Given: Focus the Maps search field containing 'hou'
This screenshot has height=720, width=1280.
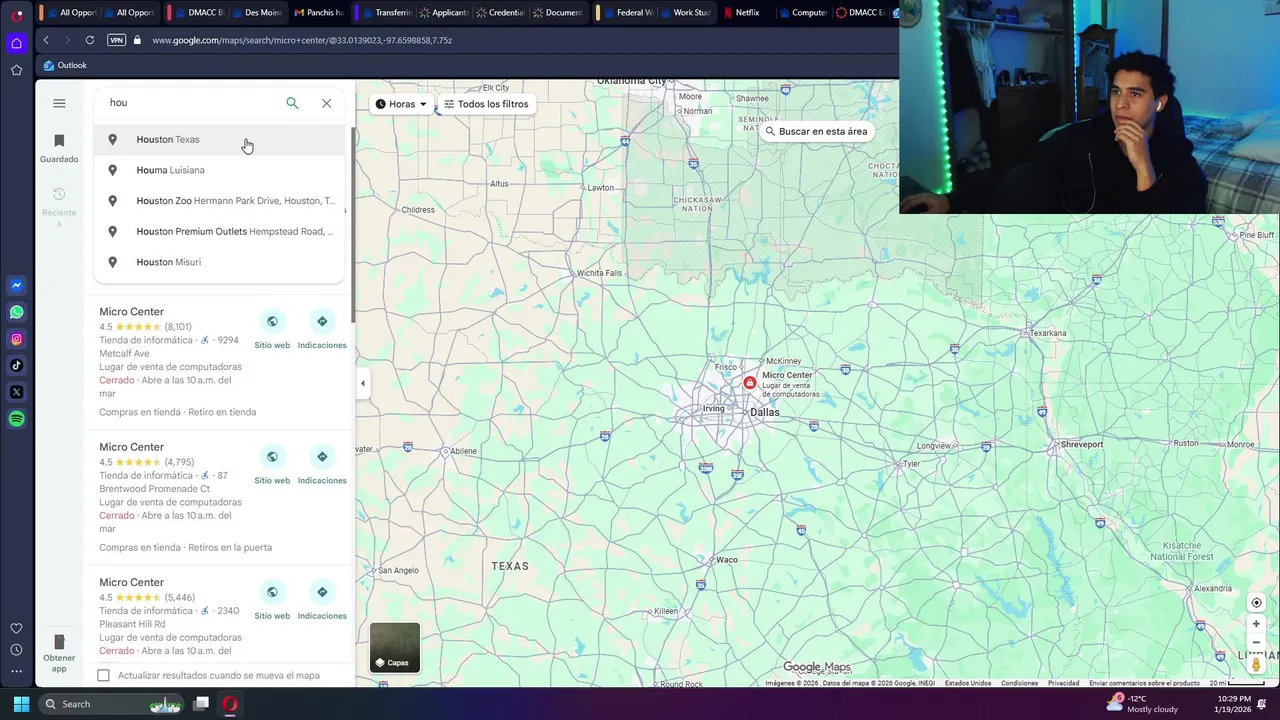Looking at the screenshot, I should 190,103.
